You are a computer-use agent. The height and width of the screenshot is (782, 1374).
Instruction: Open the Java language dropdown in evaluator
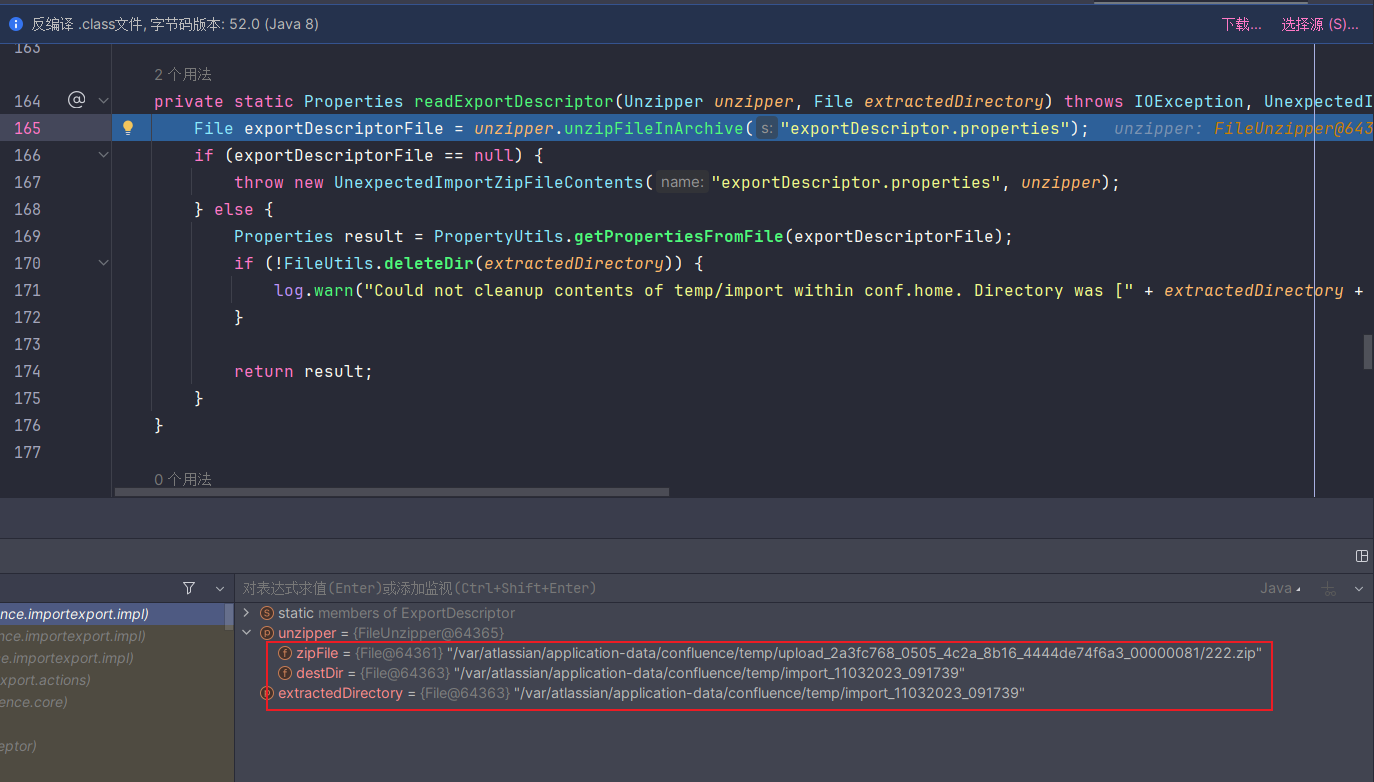coord(1281,588)
